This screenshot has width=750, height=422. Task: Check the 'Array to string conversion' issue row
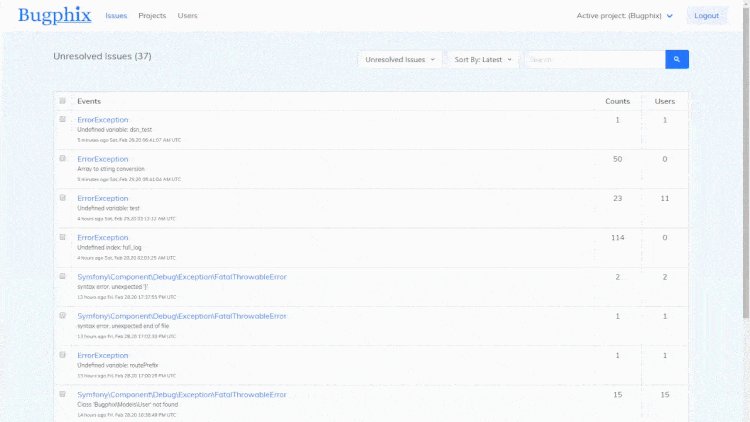click(62, 158)
